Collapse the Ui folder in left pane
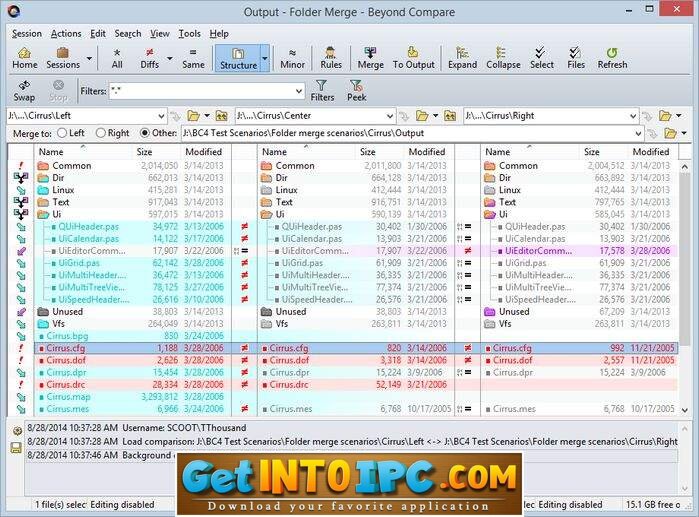Image resolution: width=699 pixels, height=517 pixels. click(43, 214)
